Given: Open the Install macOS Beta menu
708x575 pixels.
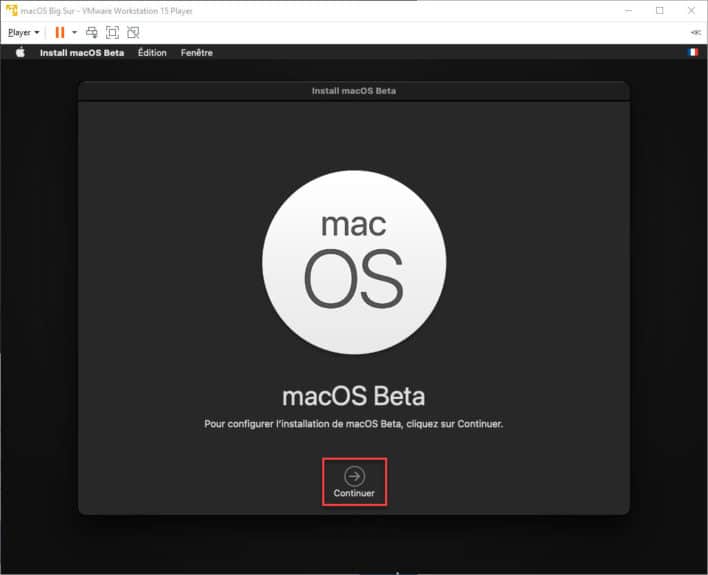Looking at the screenshot, I should point(82,53).
